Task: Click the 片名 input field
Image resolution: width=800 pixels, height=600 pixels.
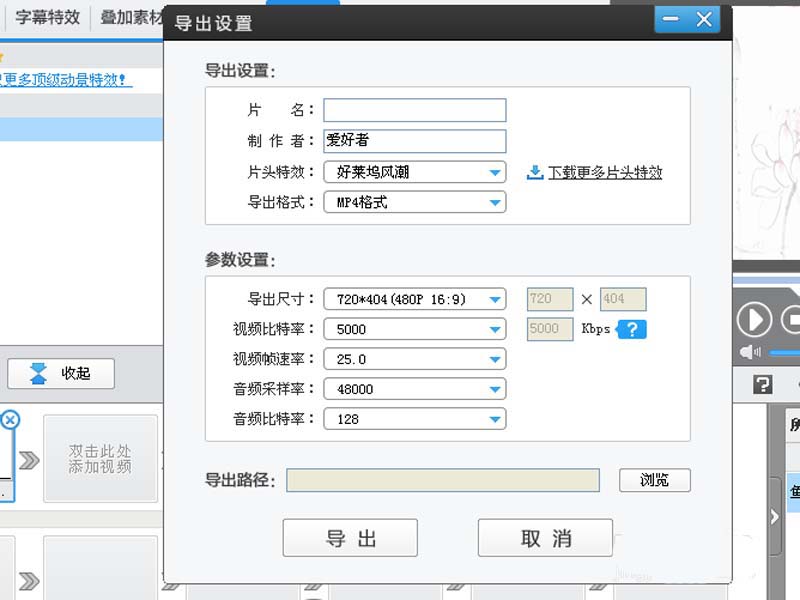Action: click(415, 110)
